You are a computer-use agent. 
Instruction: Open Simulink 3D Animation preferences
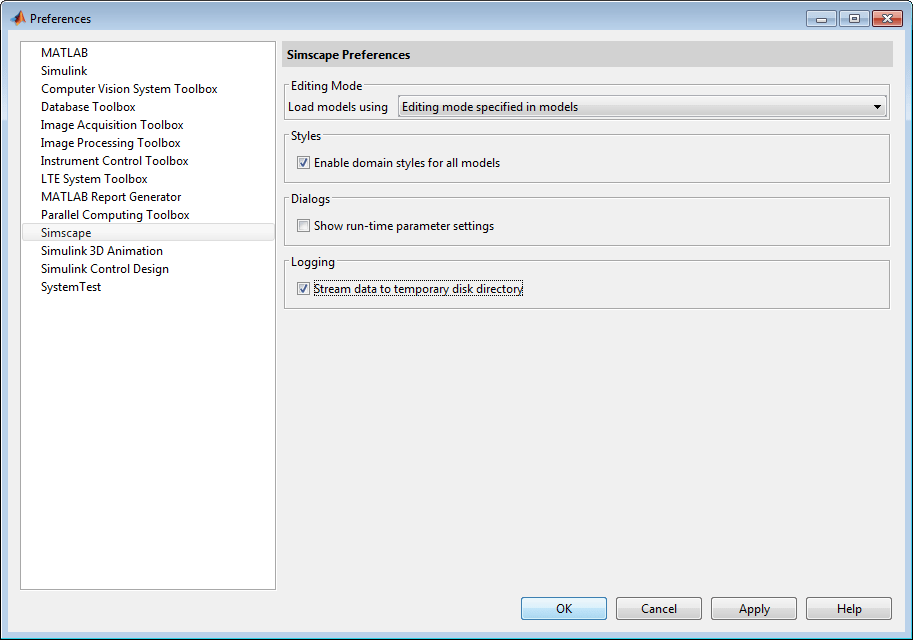coord(102,252)
